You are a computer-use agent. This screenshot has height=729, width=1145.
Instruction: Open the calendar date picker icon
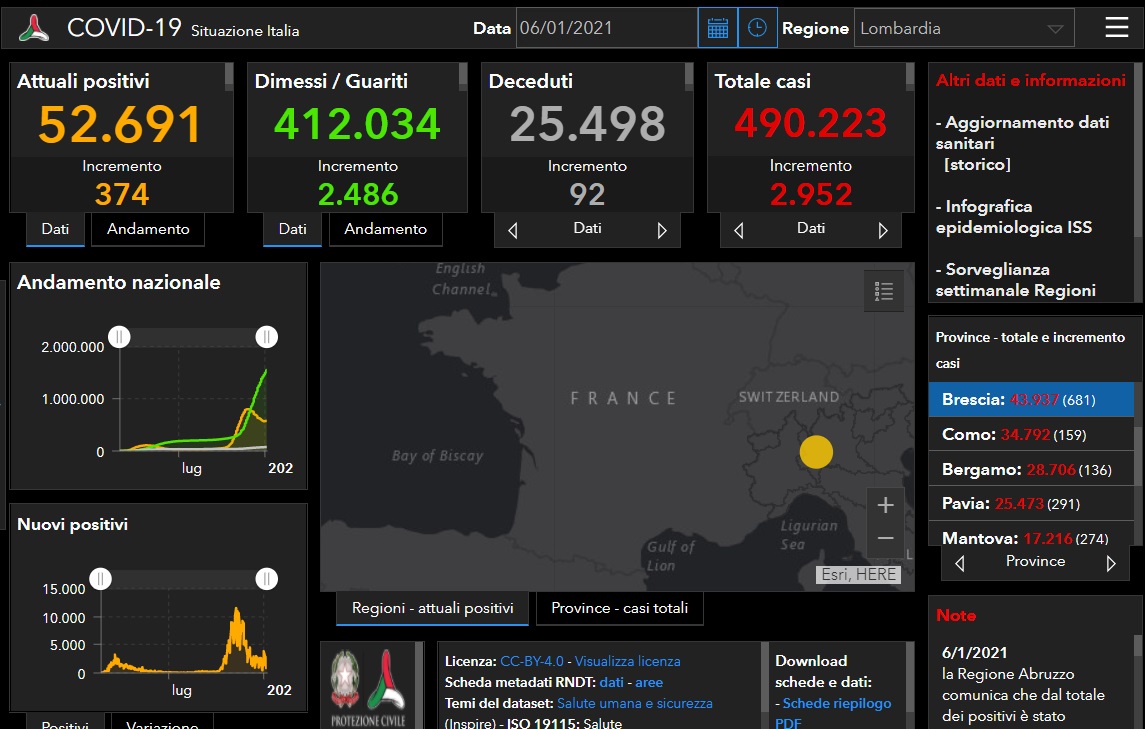[x=717, y=28]
